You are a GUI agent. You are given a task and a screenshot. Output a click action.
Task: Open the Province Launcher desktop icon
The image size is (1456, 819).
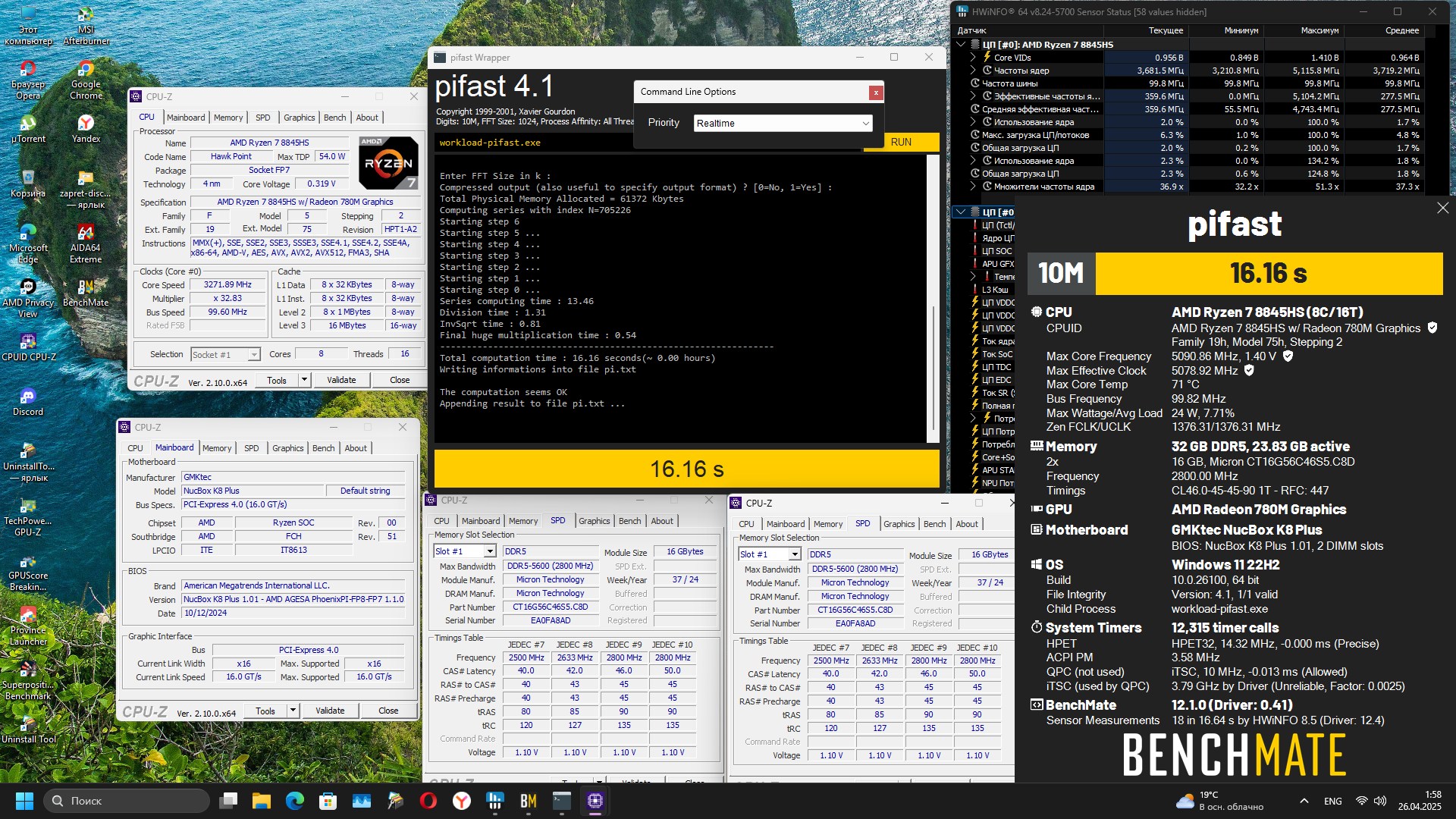coord(28,625)
